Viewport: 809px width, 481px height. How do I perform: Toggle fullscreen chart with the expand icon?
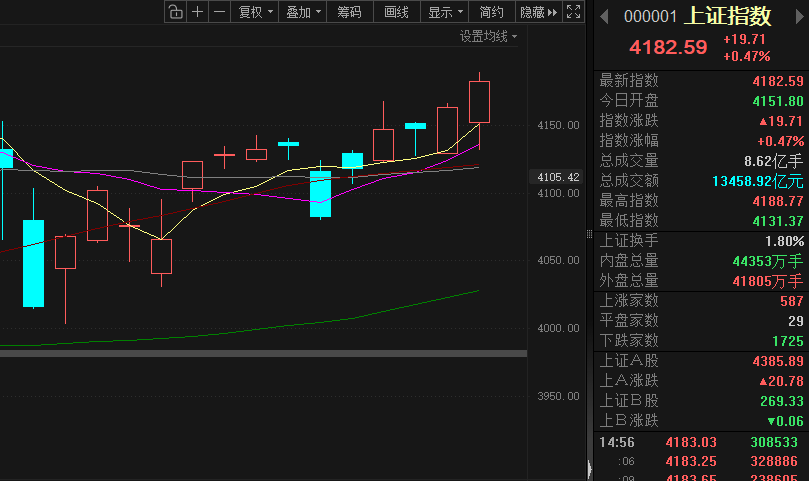(573, 11)
